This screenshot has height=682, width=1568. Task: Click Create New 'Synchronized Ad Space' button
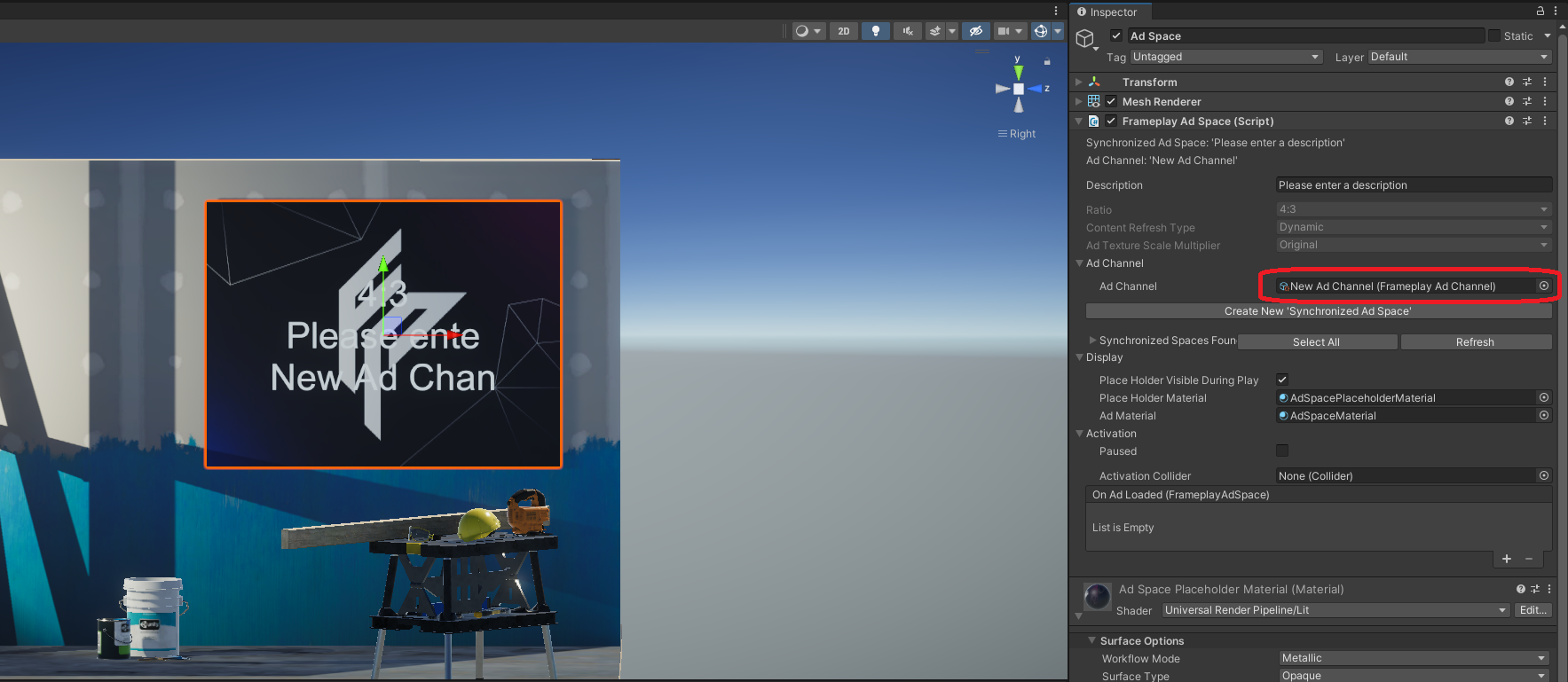click(1319, 311)
